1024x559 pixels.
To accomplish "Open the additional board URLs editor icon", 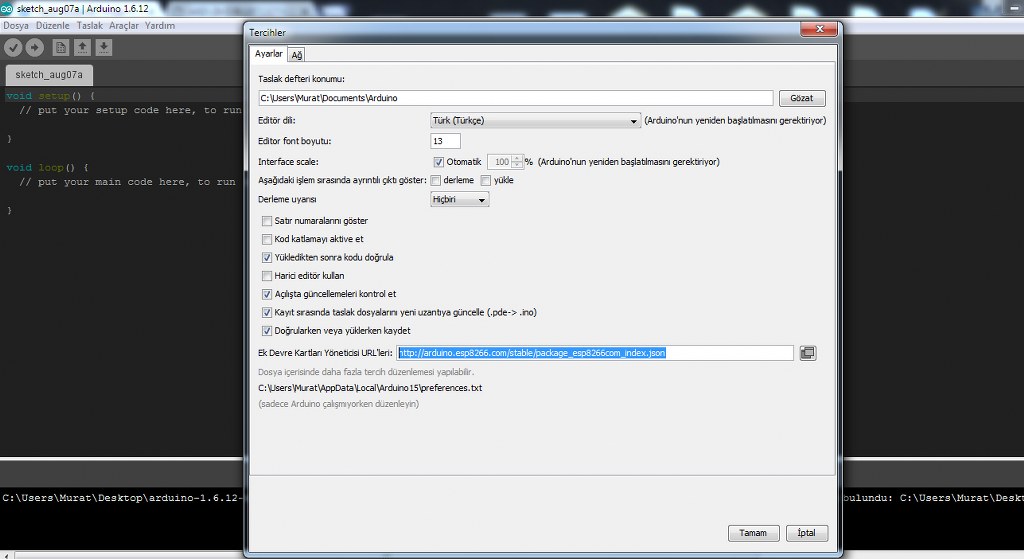I will [808, 353].
